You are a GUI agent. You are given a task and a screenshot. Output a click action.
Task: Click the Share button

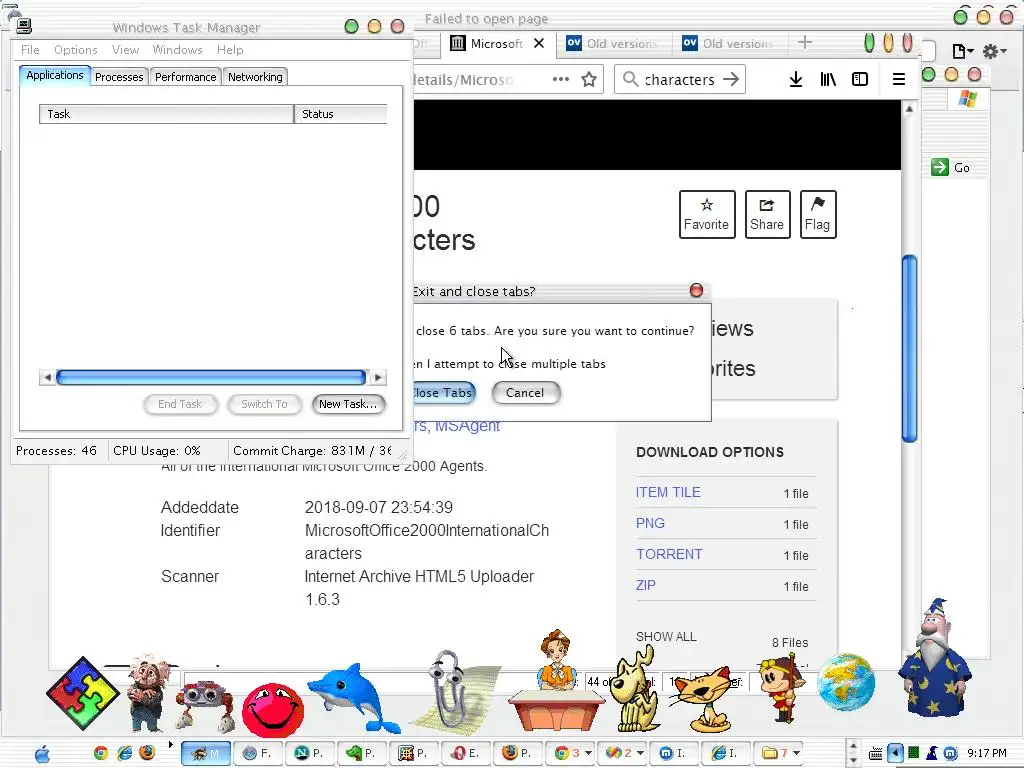tap(767, 214)
